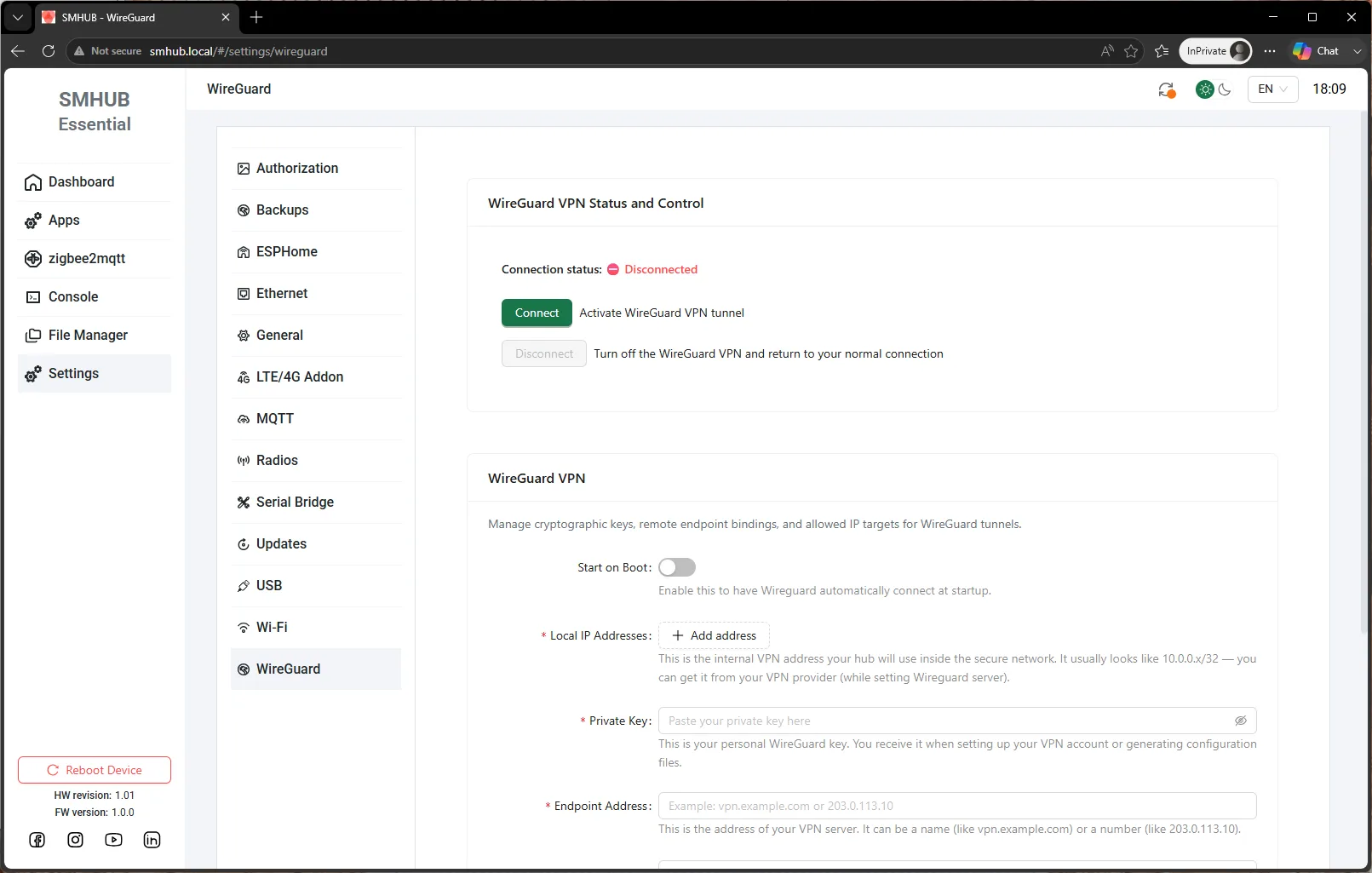1372x873 pixels.
Task: Select WireGuard settings entry
Action: coord(316,669)
